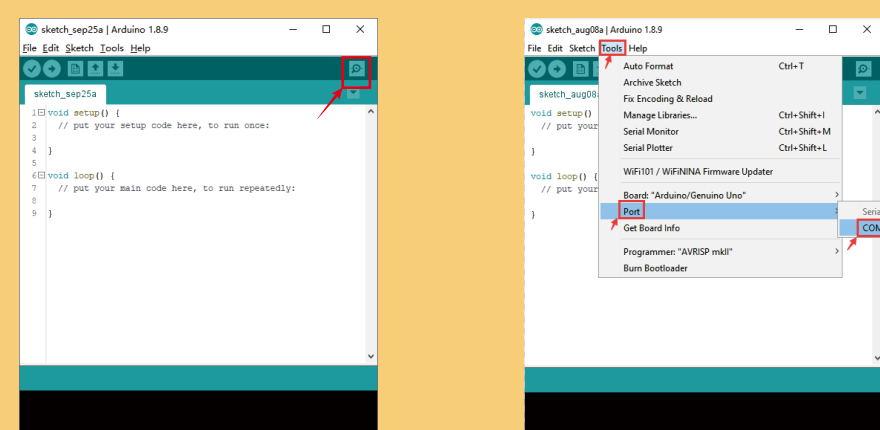Maximize the sketch_sep25a window

click(x=326, y=29)
